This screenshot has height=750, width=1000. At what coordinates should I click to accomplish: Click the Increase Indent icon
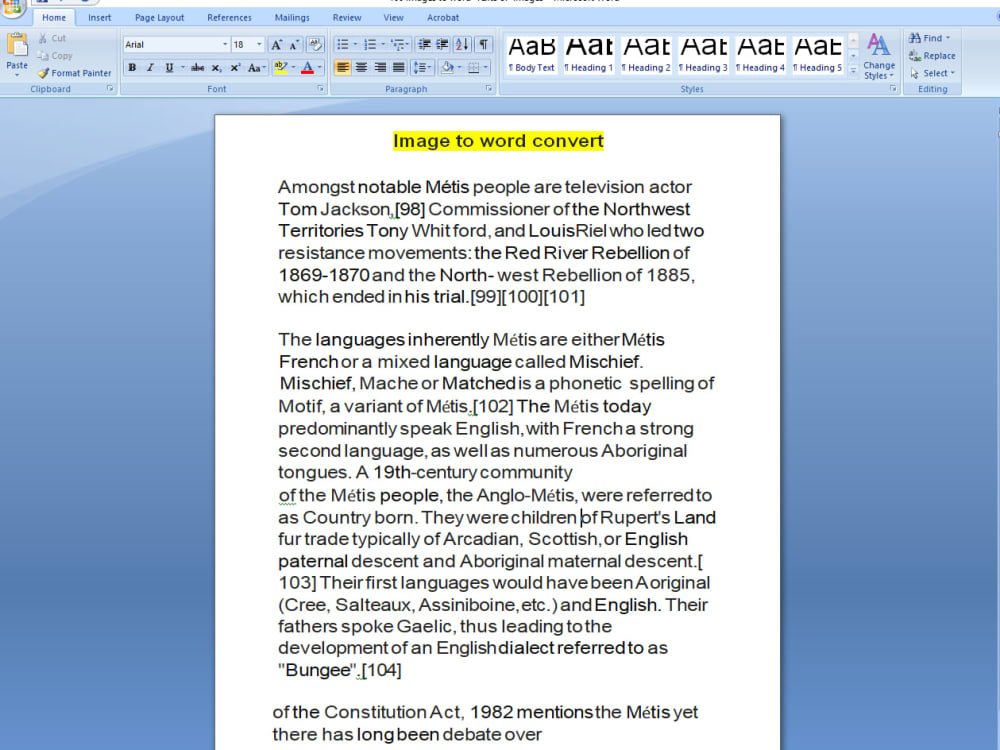tap(441, 45)
